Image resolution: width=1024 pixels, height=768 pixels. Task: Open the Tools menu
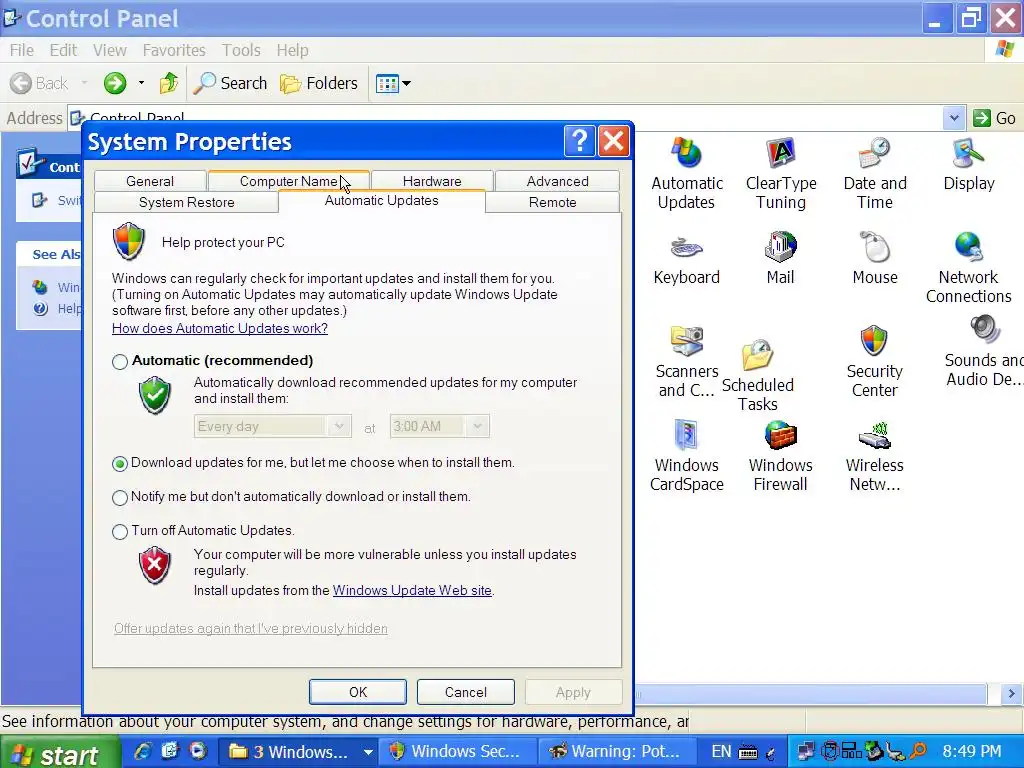tap(241, 50)
